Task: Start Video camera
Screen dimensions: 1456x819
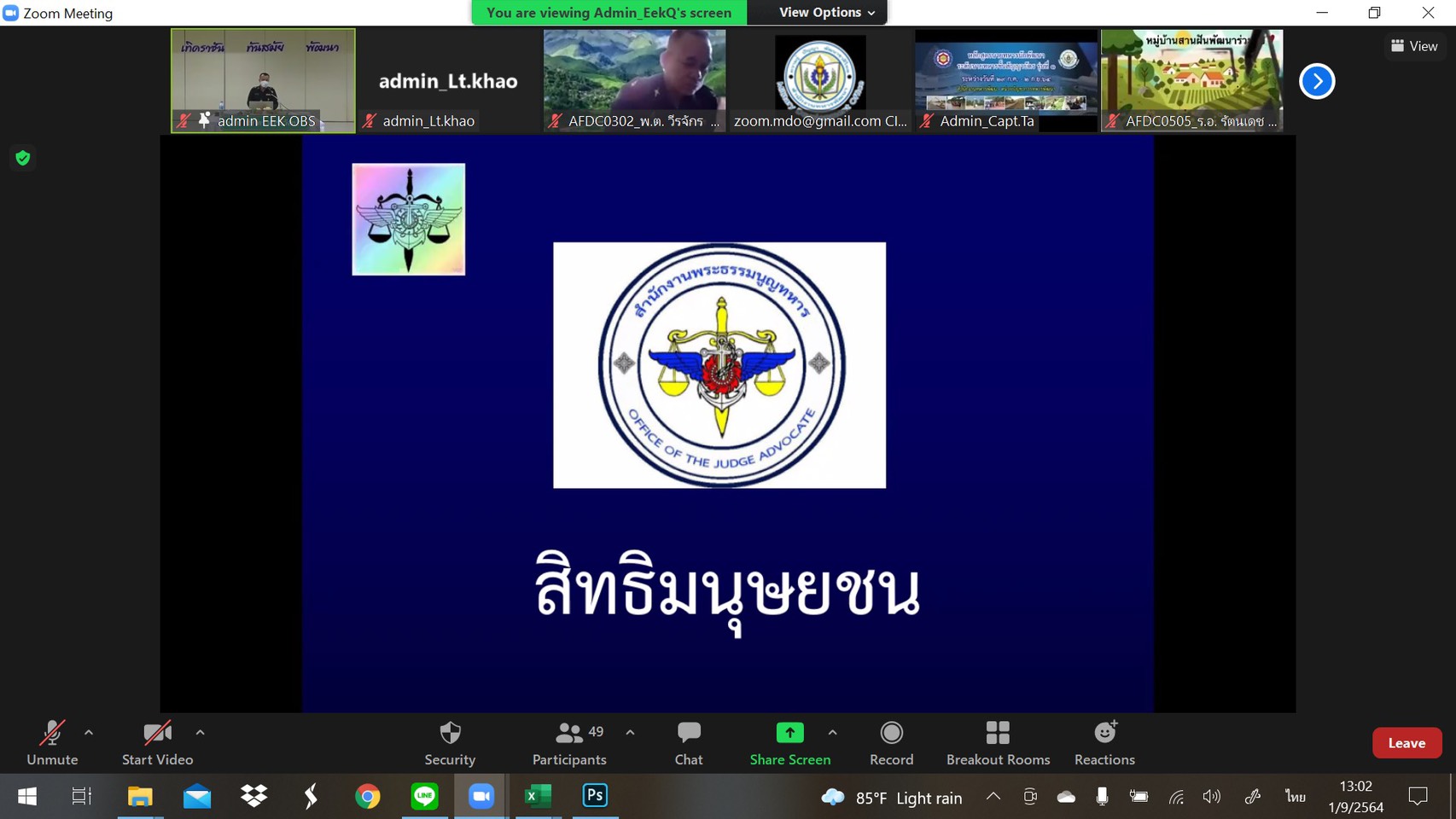Action: tap(157, 743)
